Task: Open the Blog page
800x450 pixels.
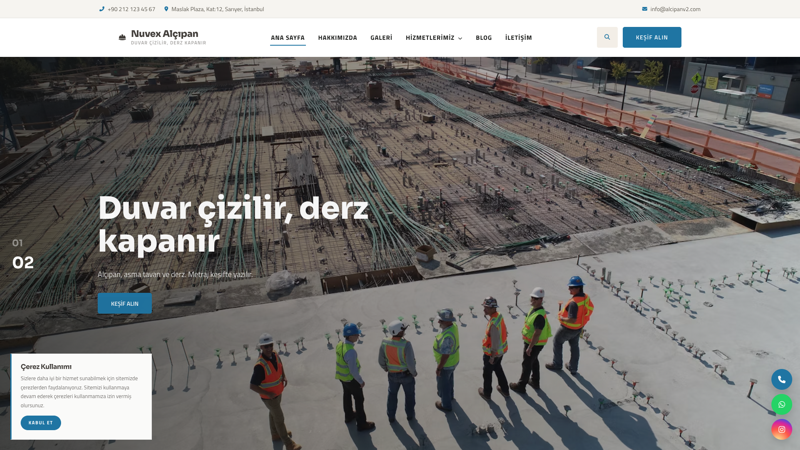Action: [484, 38]
